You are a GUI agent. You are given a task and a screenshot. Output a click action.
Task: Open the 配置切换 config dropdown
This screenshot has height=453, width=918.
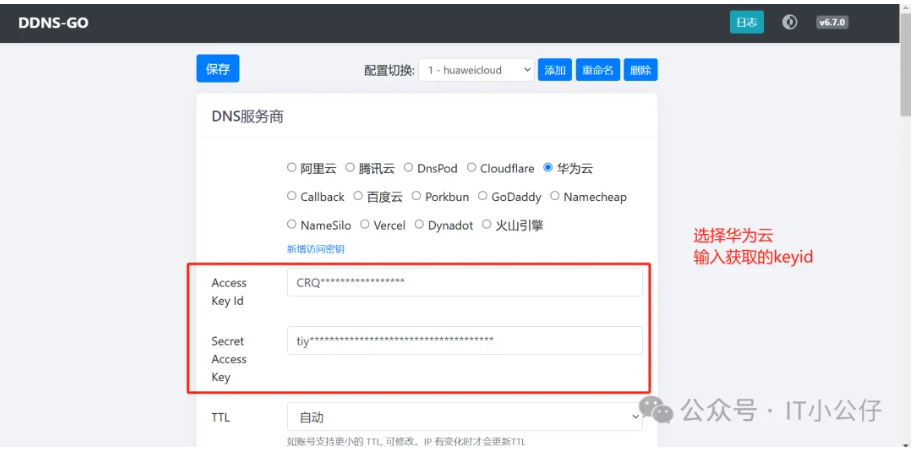[x=476, y=70]
